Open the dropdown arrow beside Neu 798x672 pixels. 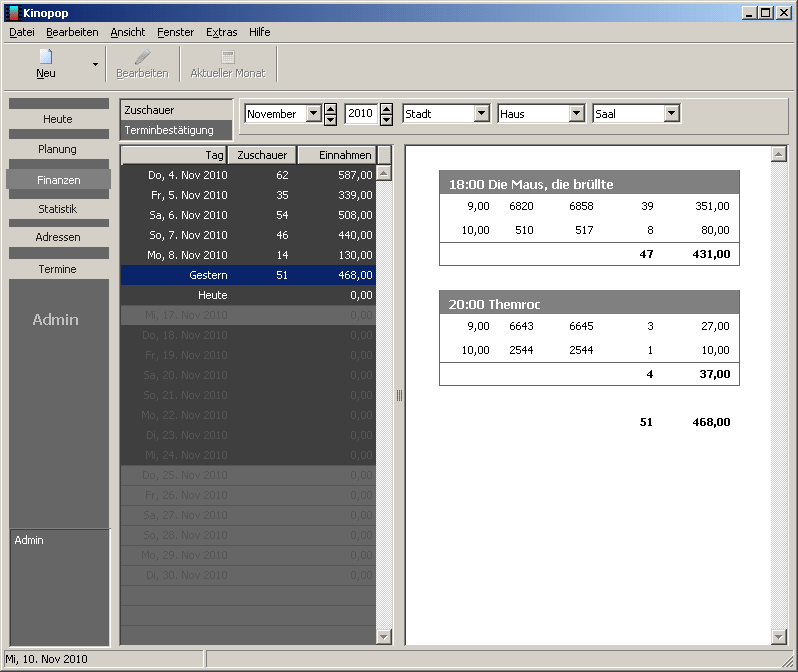click(x=96, y=64)
